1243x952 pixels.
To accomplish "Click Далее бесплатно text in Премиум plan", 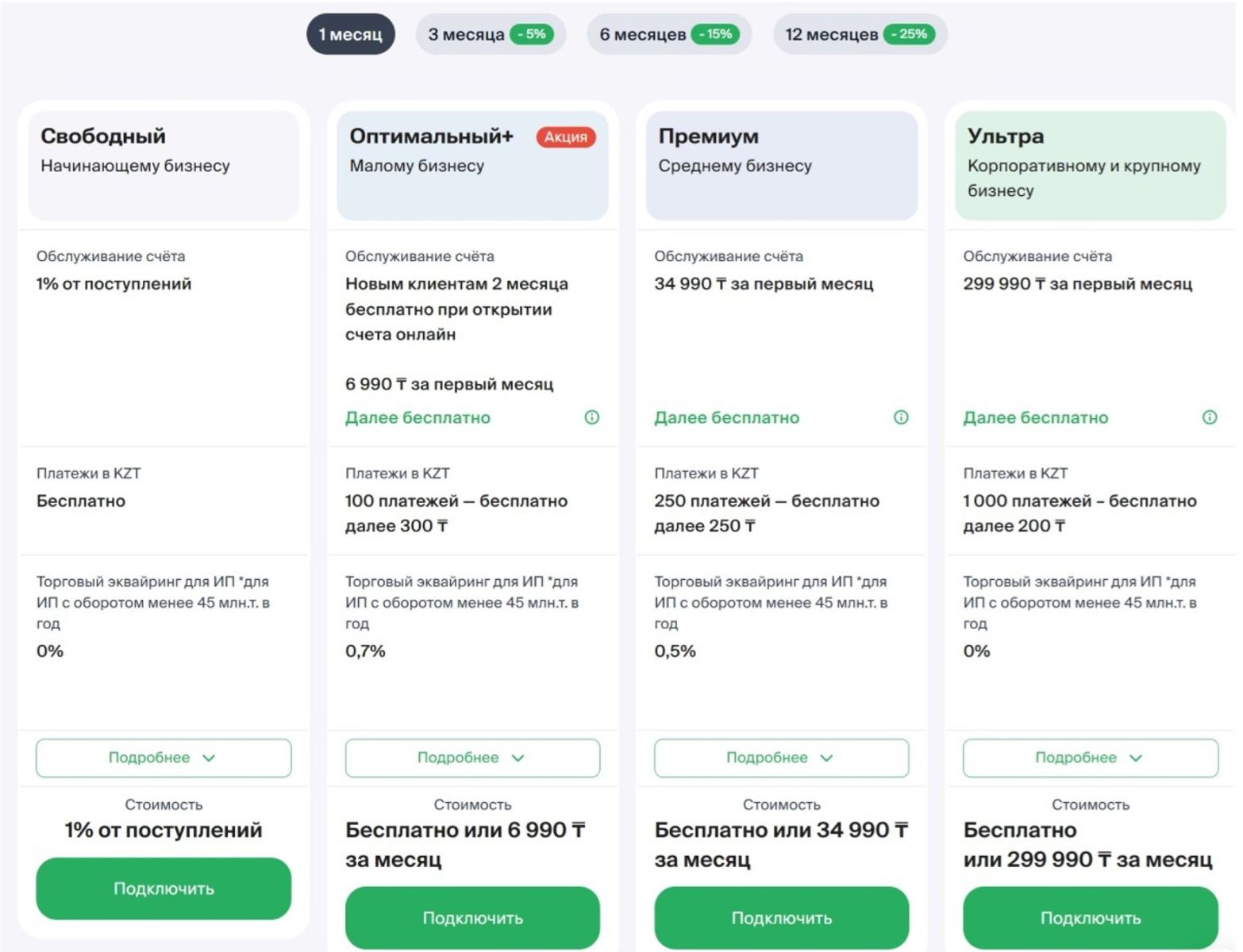I will click(x=726, y=418).
